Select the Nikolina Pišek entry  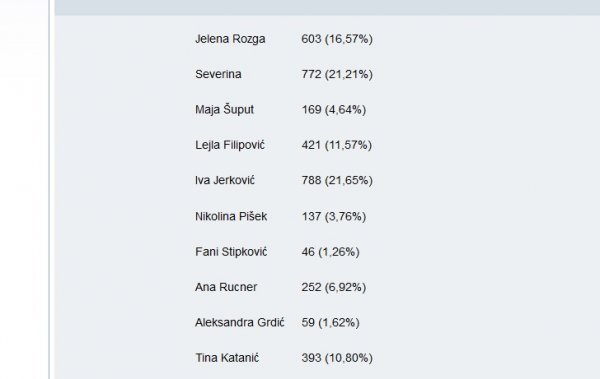(231, 216)
